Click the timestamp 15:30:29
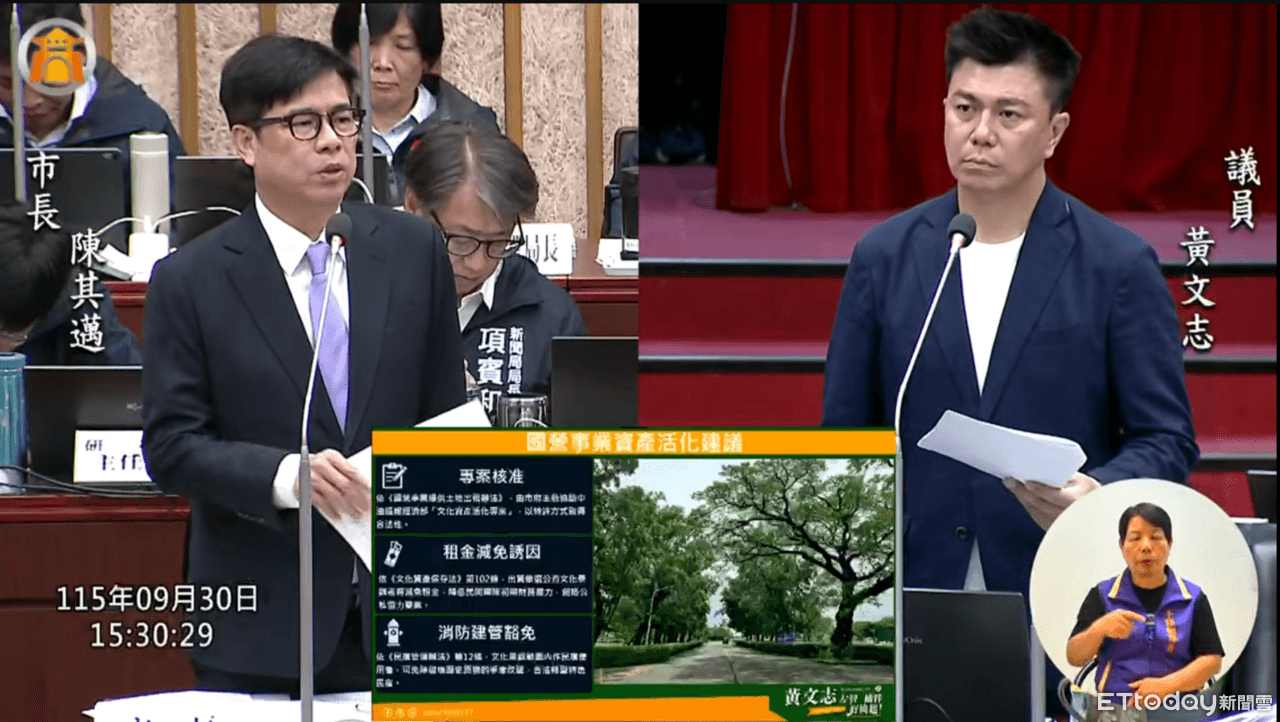Viewport: 1280px width, 722px height. tap(151, 635)
